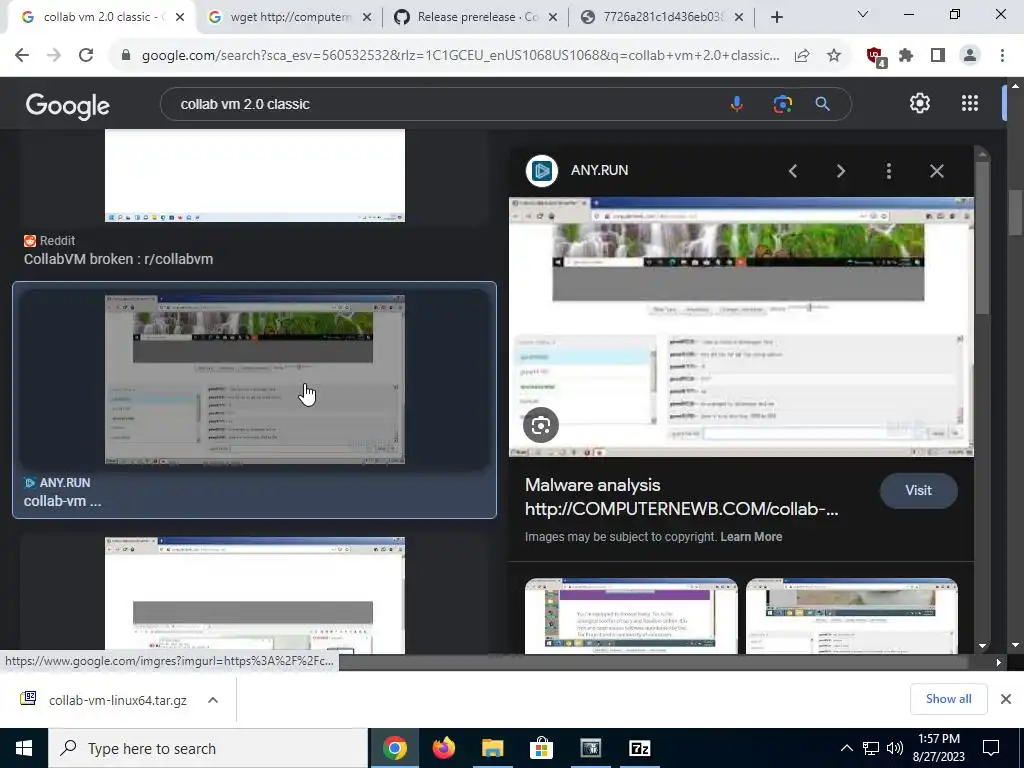
Task: Go forward using browser forward arrow
Action: (54, 56)
